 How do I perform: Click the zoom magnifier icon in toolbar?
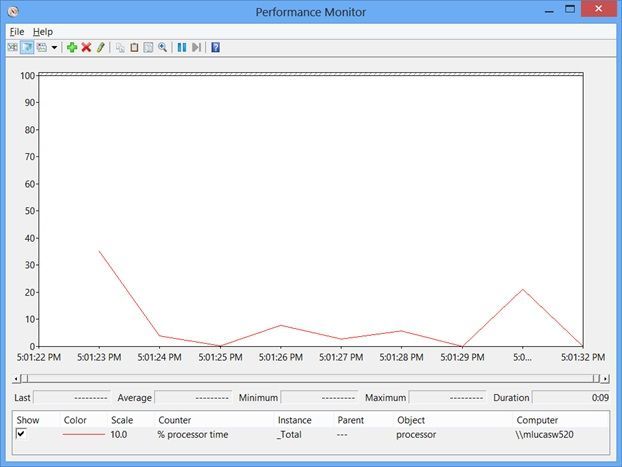[x=162, y=48]
